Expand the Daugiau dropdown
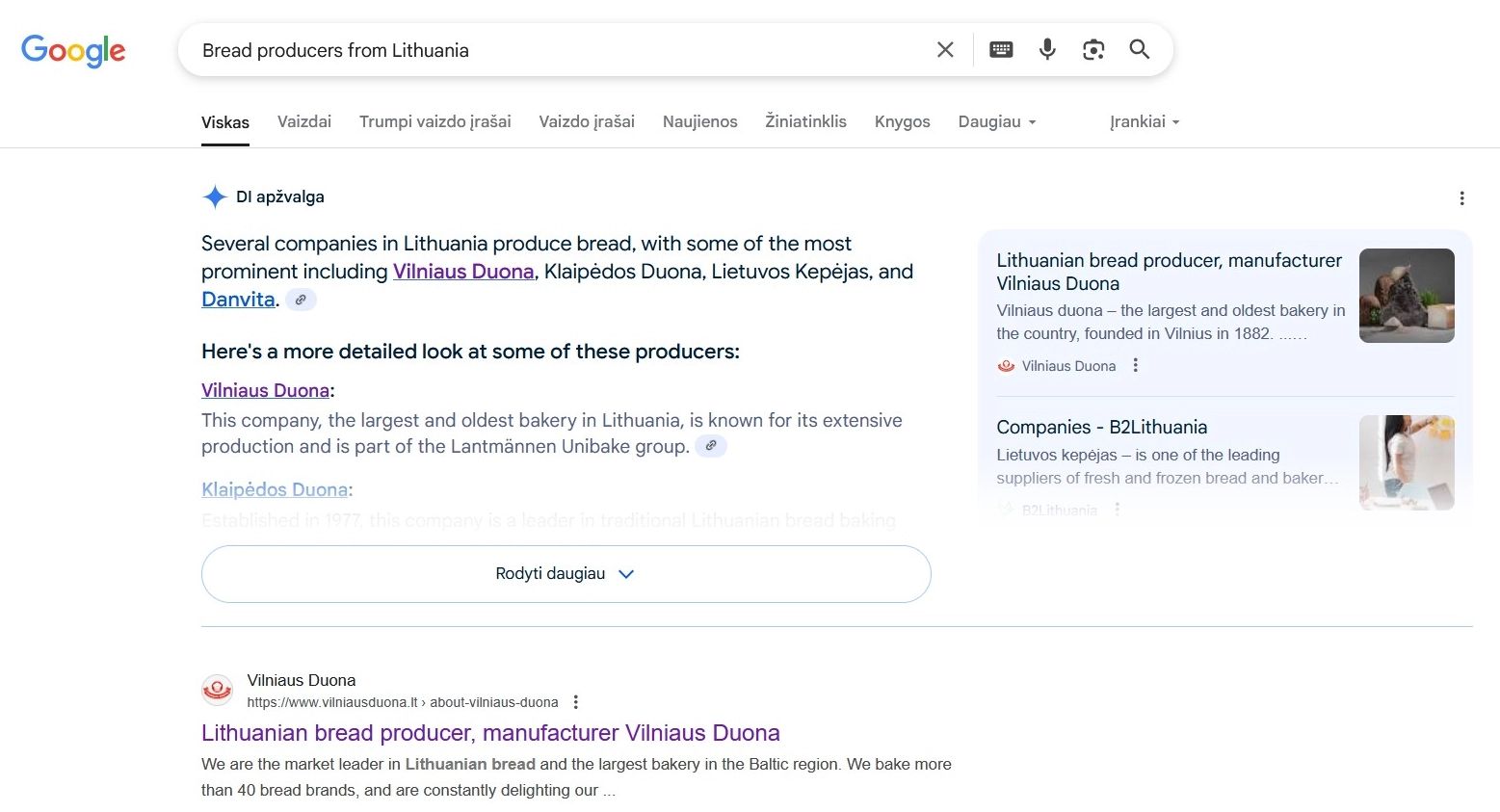 [x=996, y=121]
